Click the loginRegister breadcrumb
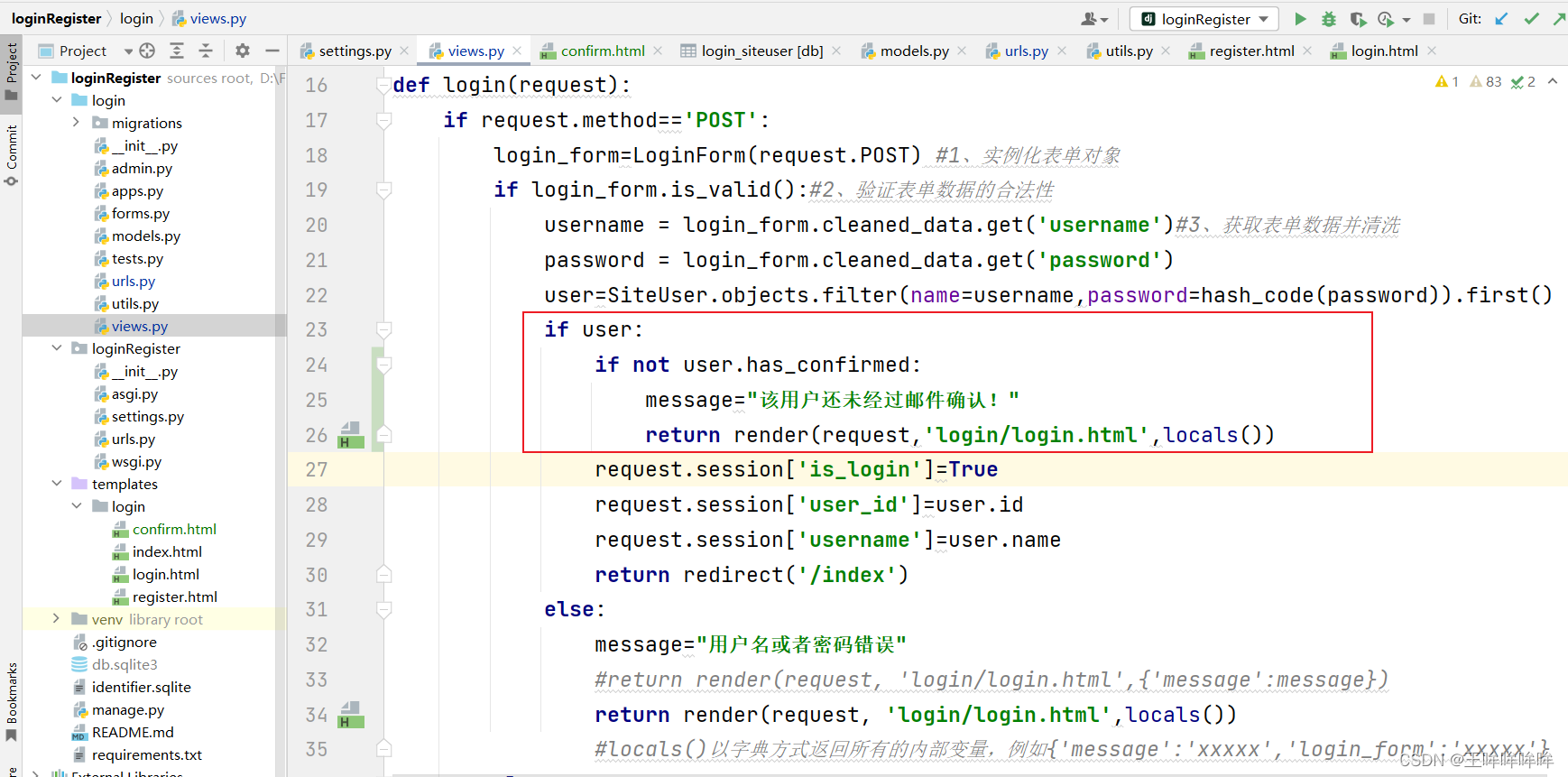 [57, 19]
